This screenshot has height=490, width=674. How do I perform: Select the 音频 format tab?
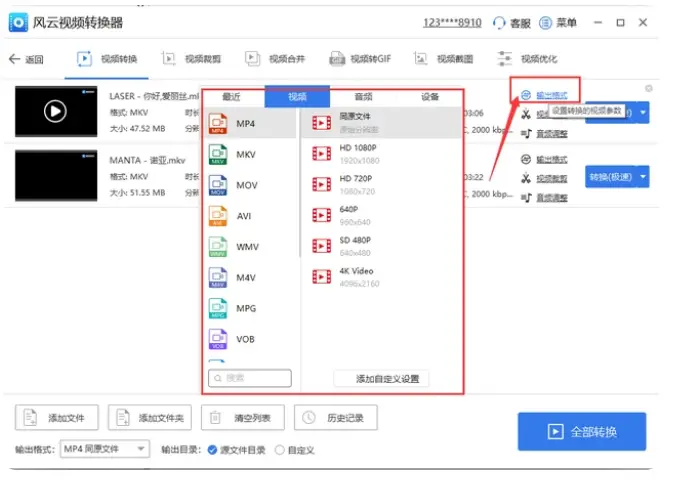[x=363, y=97]
